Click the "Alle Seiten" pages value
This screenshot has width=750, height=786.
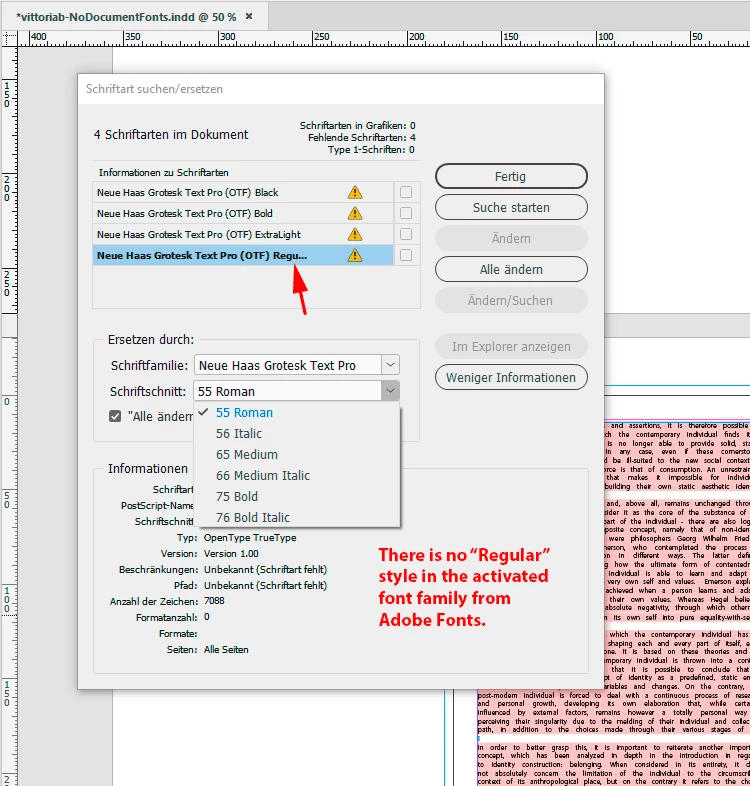click(226, 650)
